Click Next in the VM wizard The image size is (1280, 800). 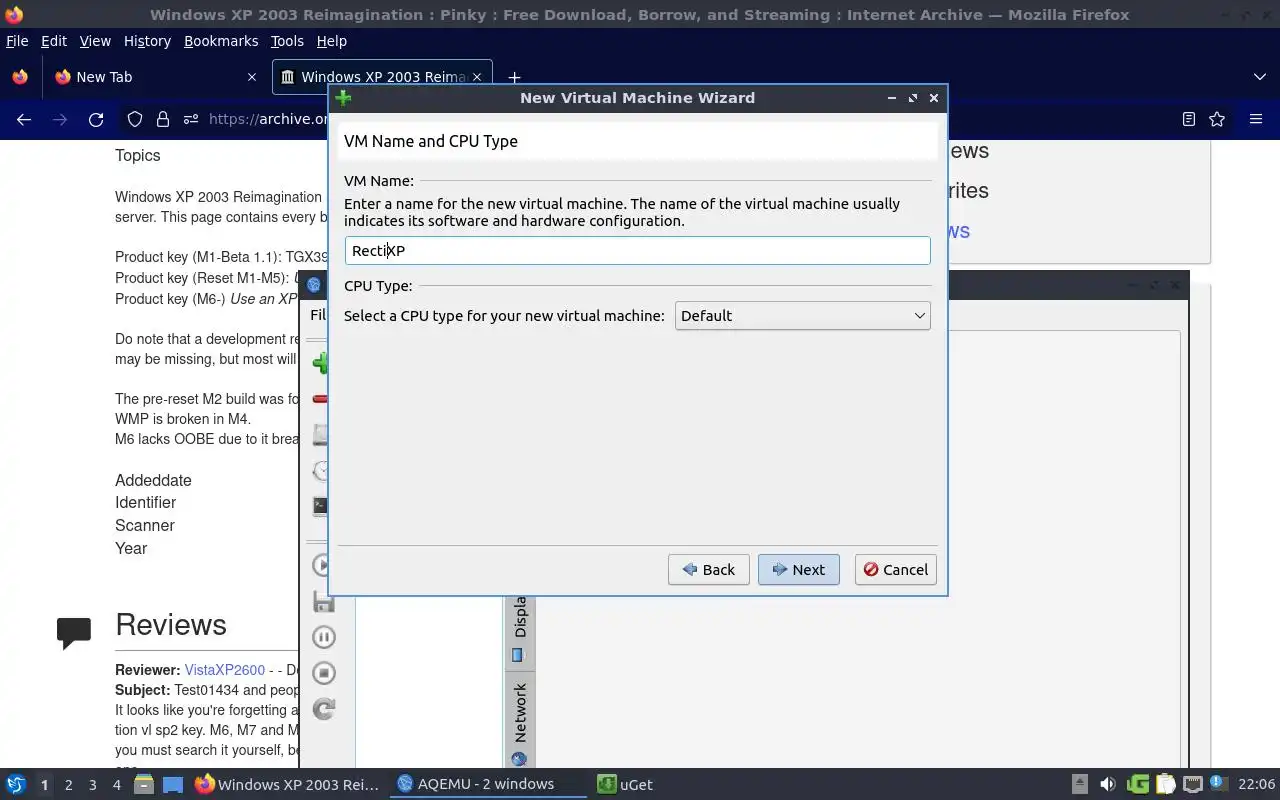[799, 570]
